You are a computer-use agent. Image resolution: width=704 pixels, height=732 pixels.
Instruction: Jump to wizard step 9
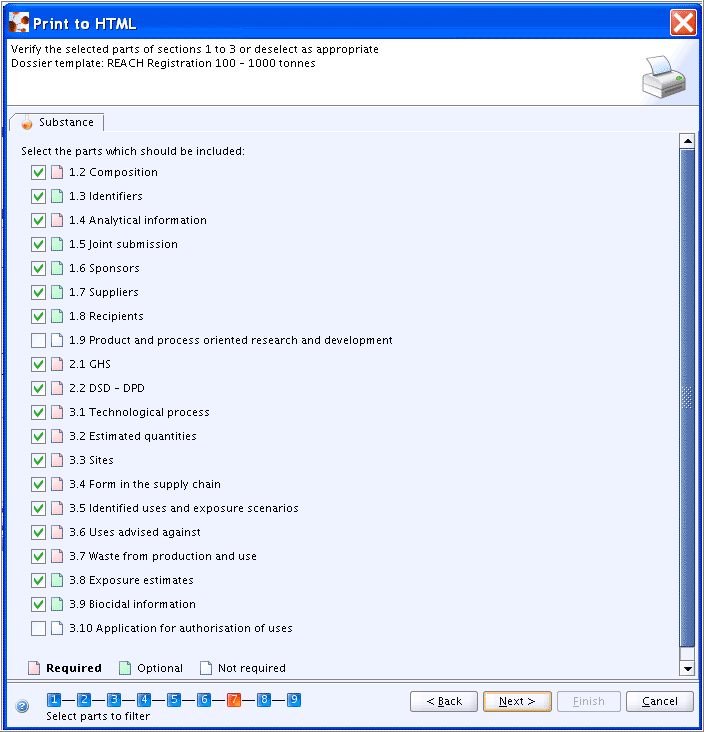click(x=294, y=700)
